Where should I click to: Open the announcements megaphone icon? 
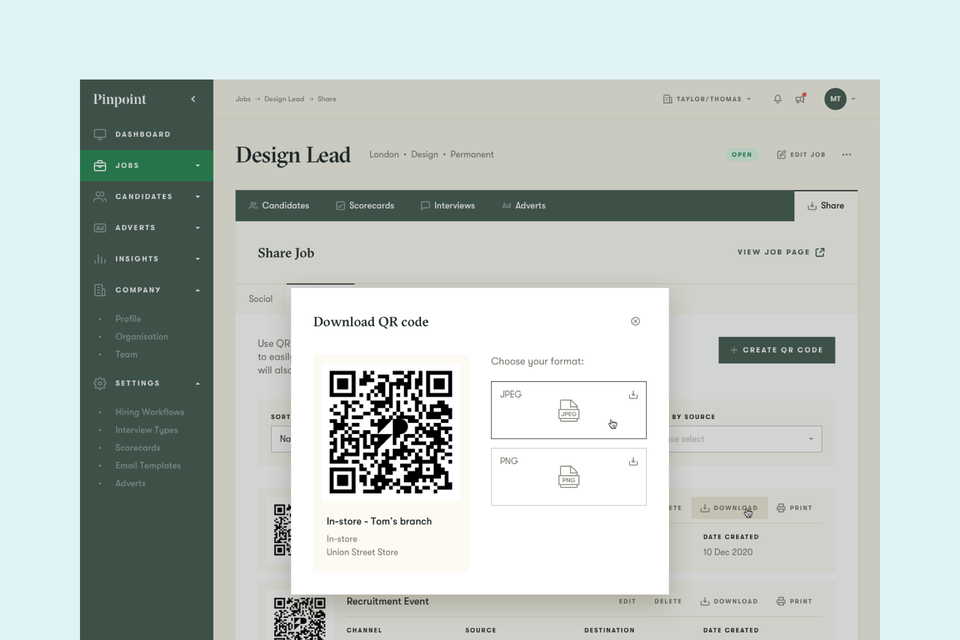[800, 99]
